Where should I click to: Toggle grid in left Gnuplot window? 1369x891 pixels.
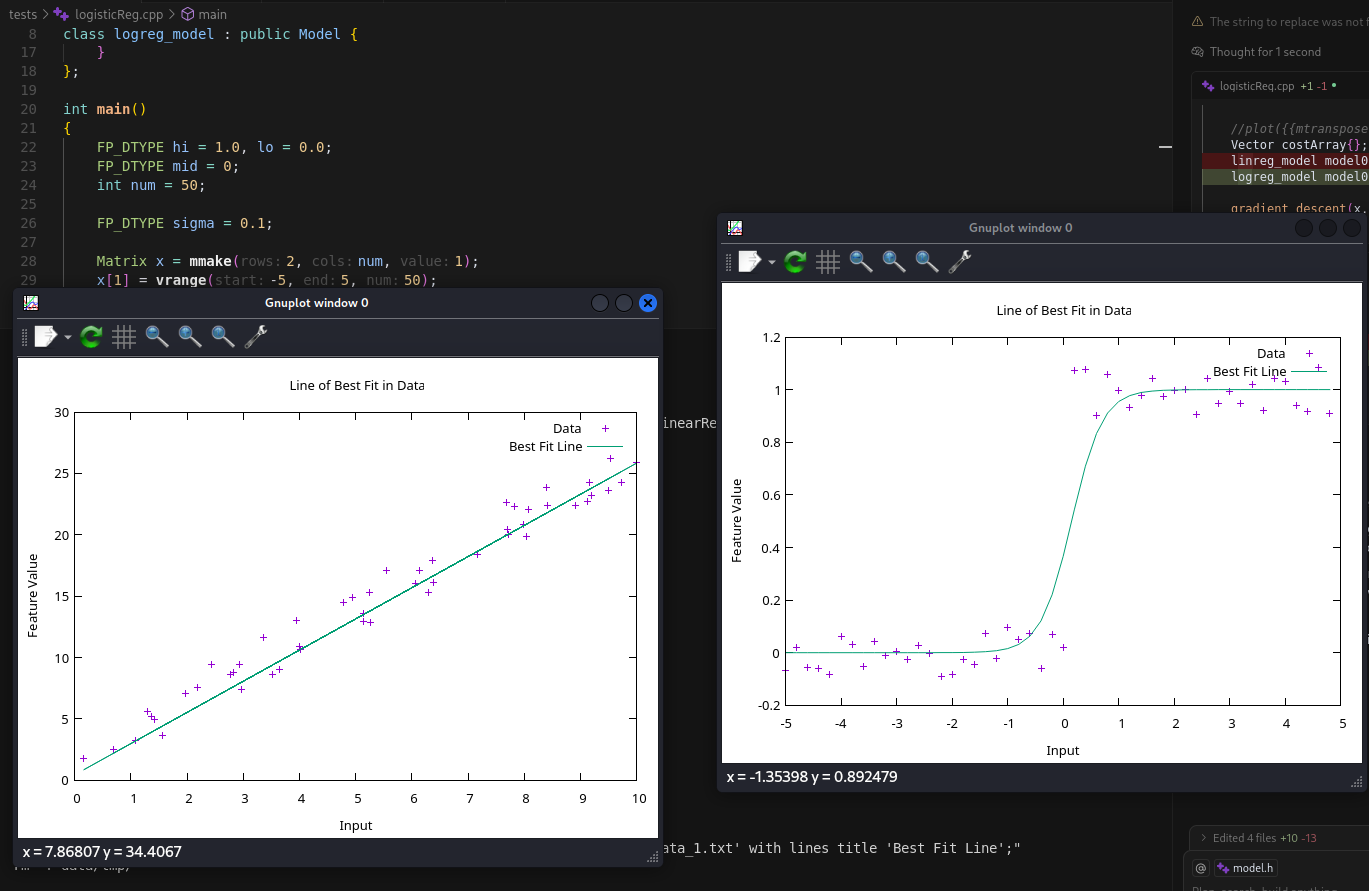(x=124, y=337)
